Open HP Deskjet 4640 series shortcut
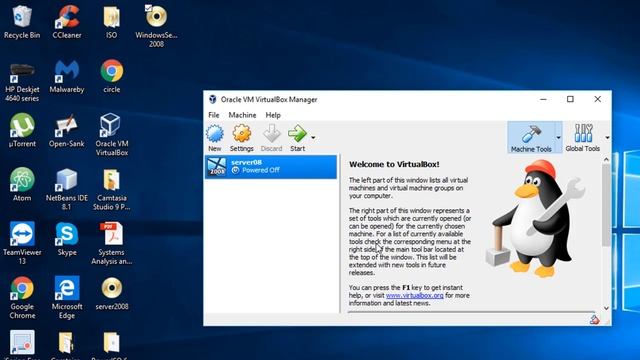 click(22, 82)
